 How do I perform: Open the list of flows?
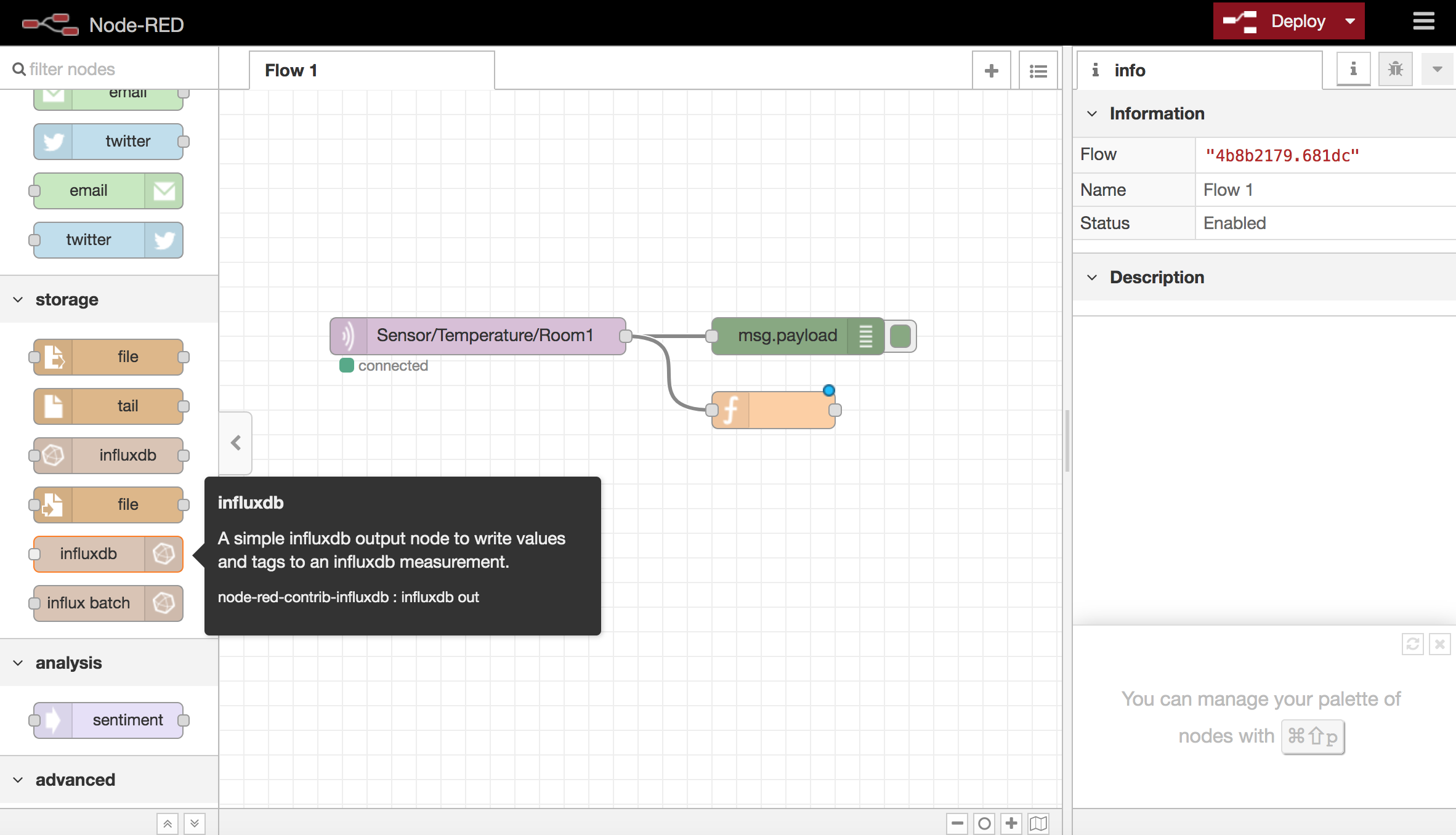click(x=1038, y=71)
